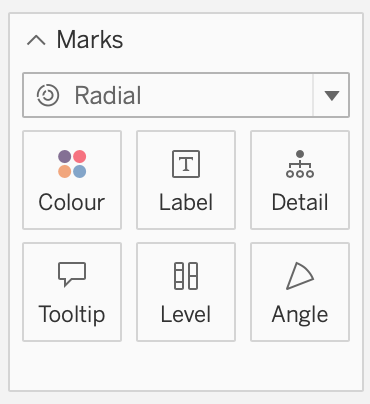Viewport: 370px width, 404px height.
Task: Select the Level caption text
Action: click(x=186, y=314)
